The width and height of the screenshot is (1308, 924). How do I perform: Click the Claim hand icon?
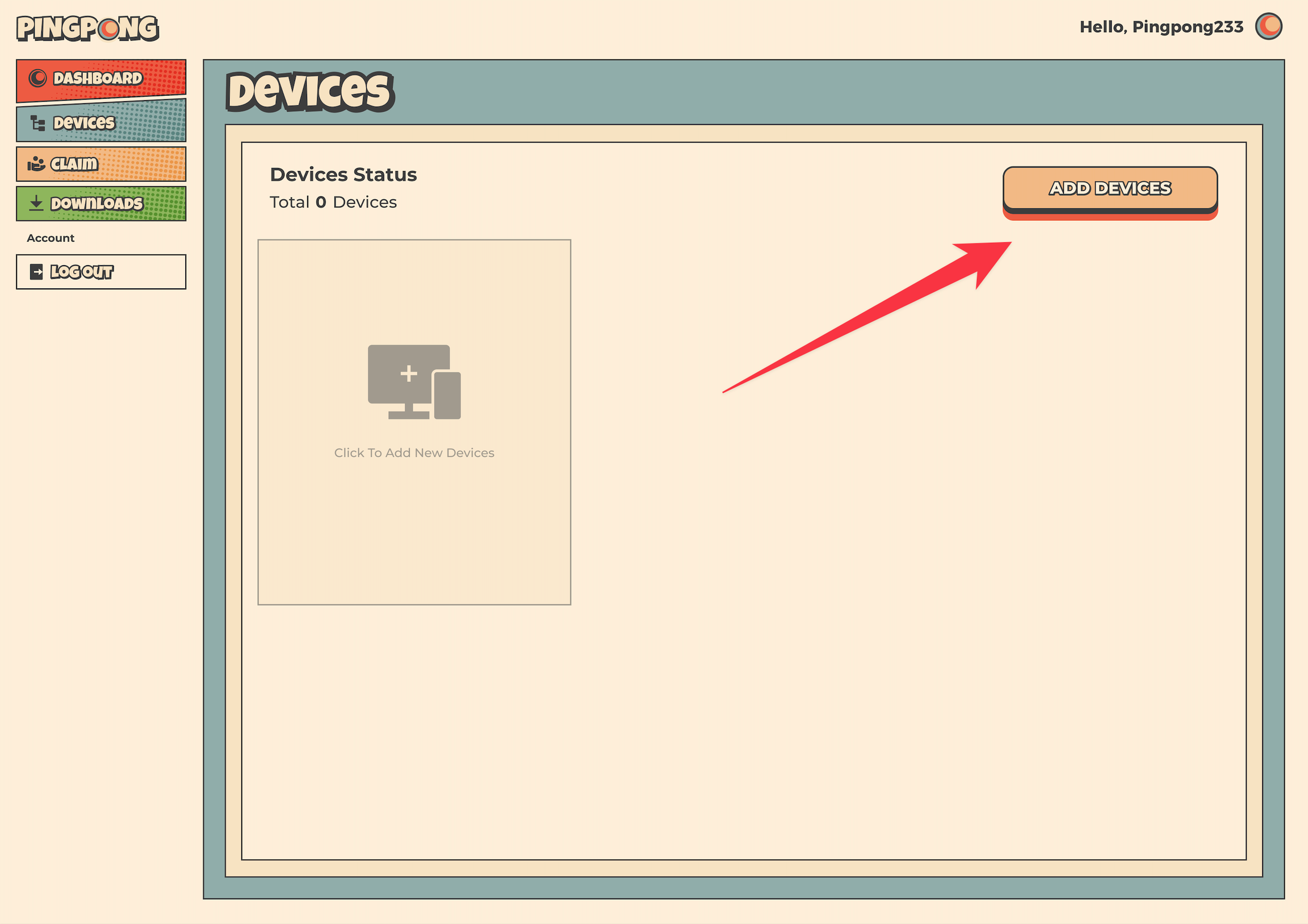(x=36, y=164)
